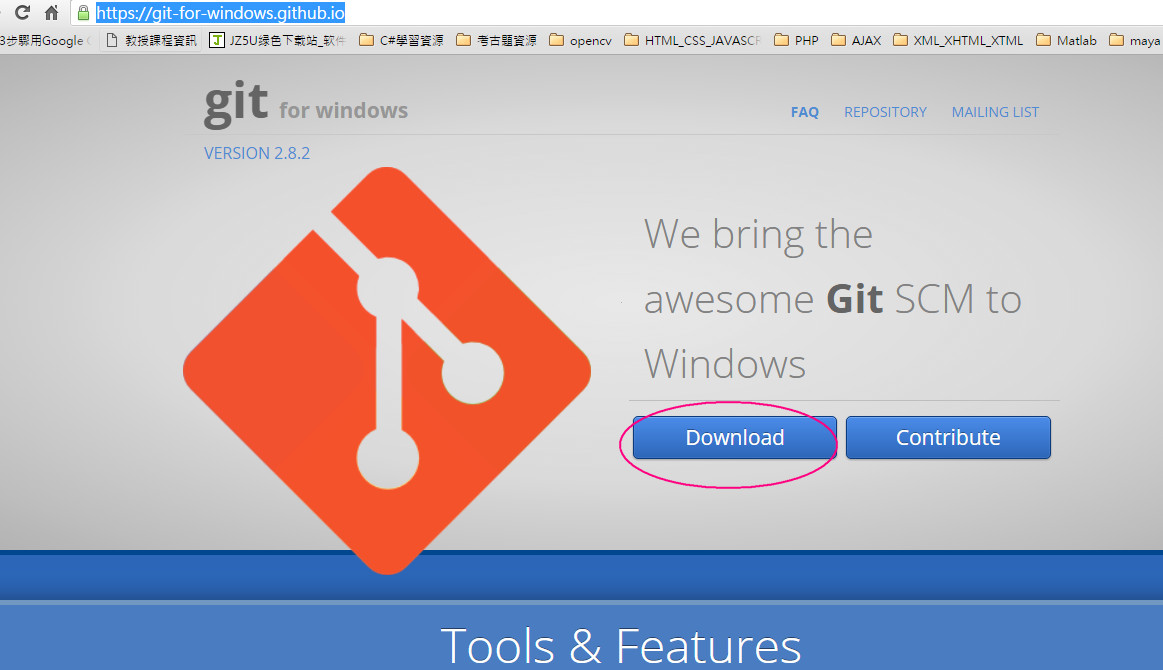Click the VERSION 2.8.2 link
This screenshot has width=1163, height=670.
pyautogui.click(x=257, y=153)
